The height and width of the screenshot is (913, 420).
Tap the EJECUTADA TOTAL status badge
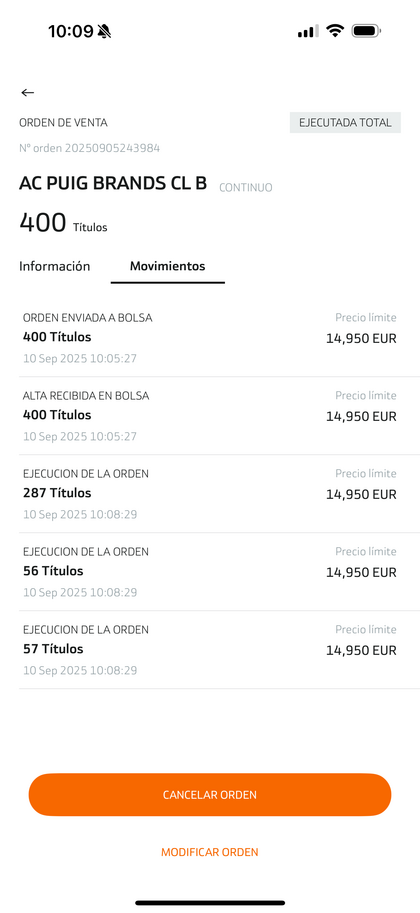tap(345, 123)
